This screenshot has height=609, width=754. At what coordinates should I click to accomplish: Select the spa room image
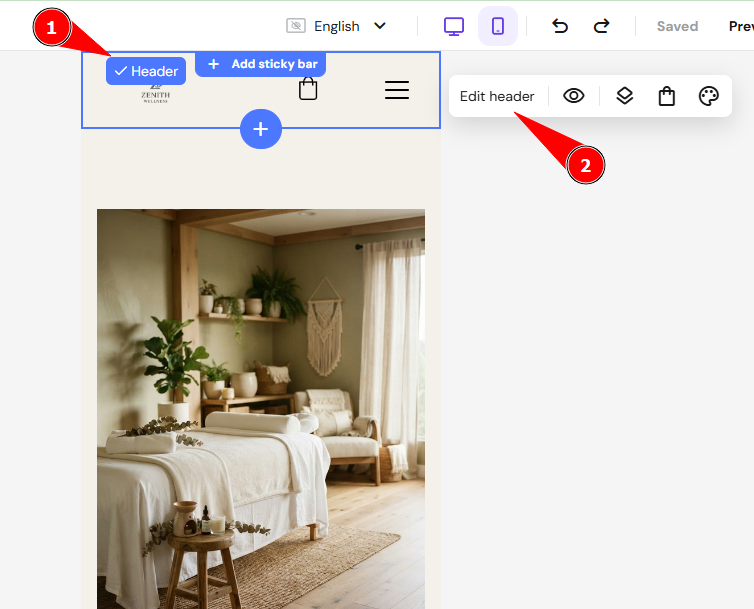(x=261, y=409)
